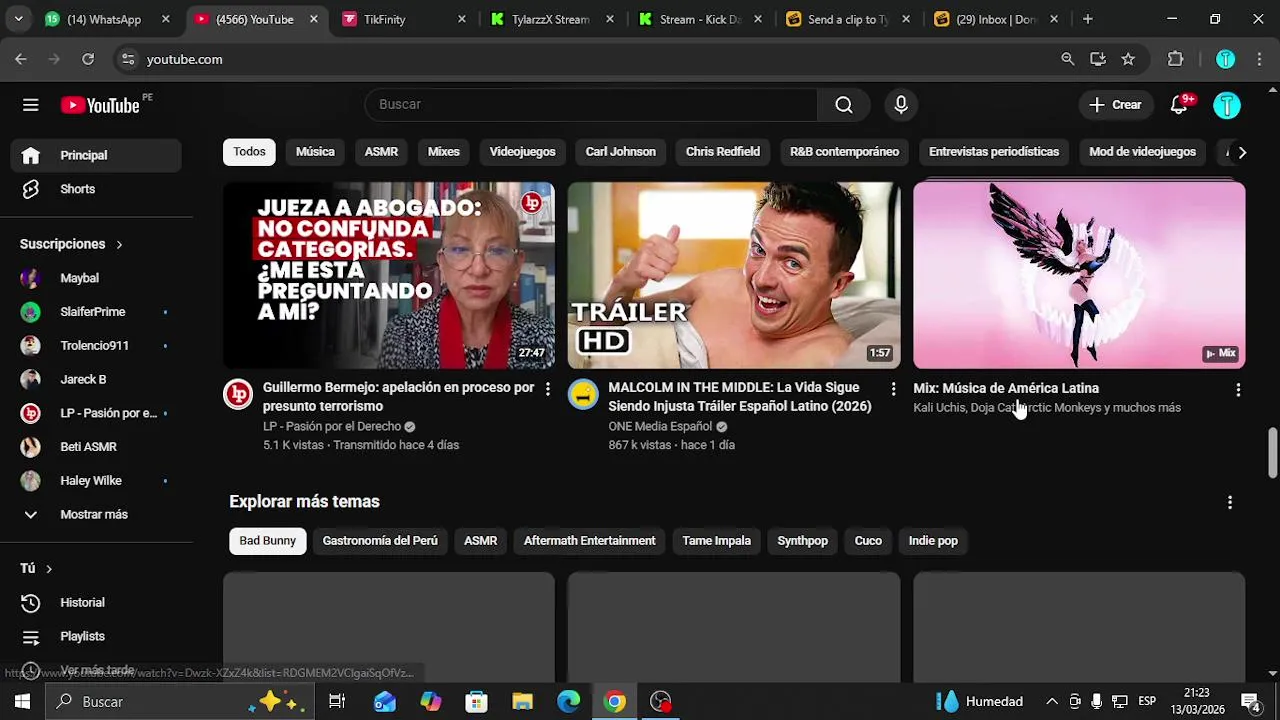Image resolution: width=1280 pixels, height=720 pixels.
Task: Bookmark this page with star icon
Action: (1128, 59)
